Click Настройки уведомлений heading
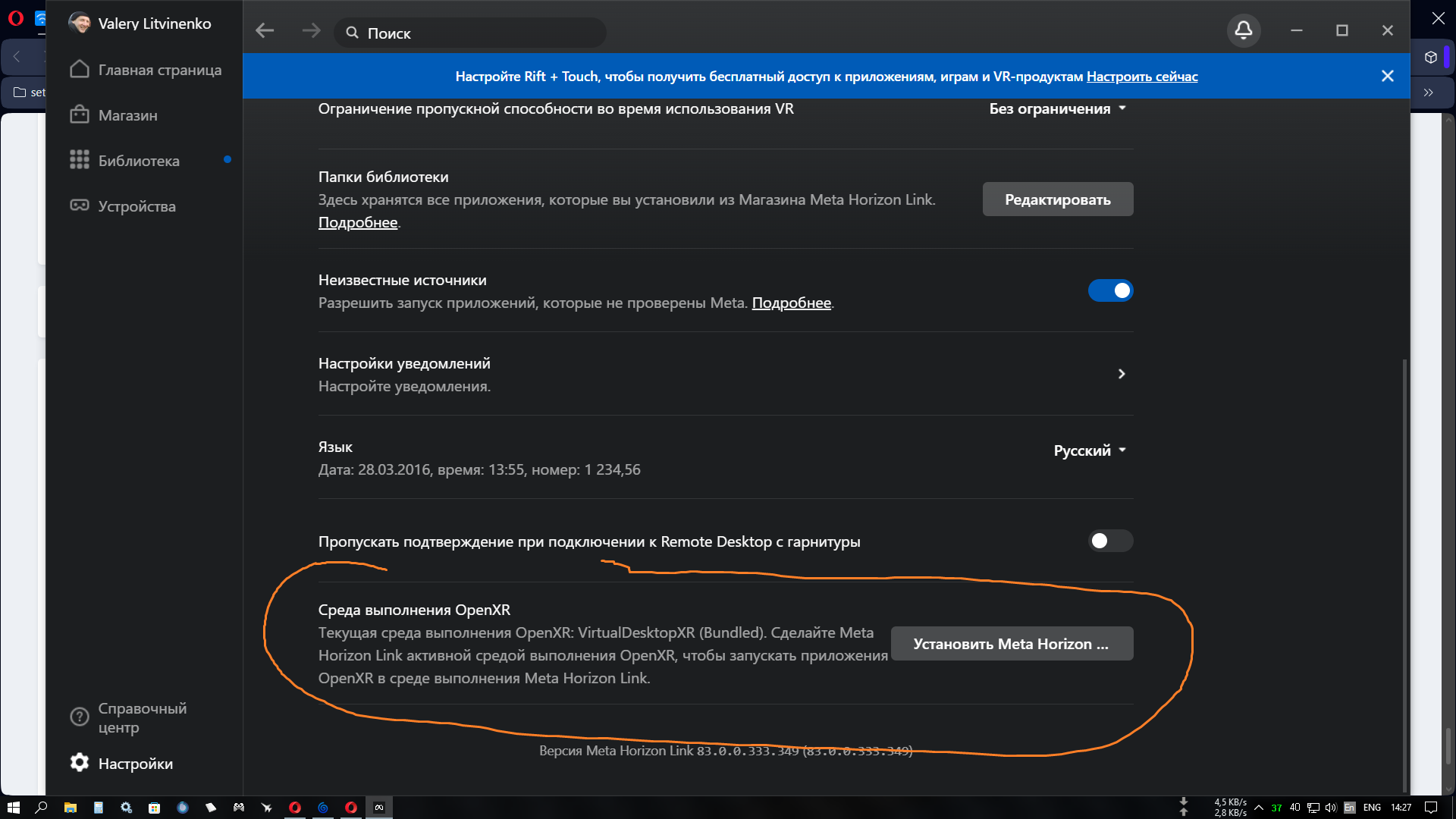 click(x=404, y=363)
